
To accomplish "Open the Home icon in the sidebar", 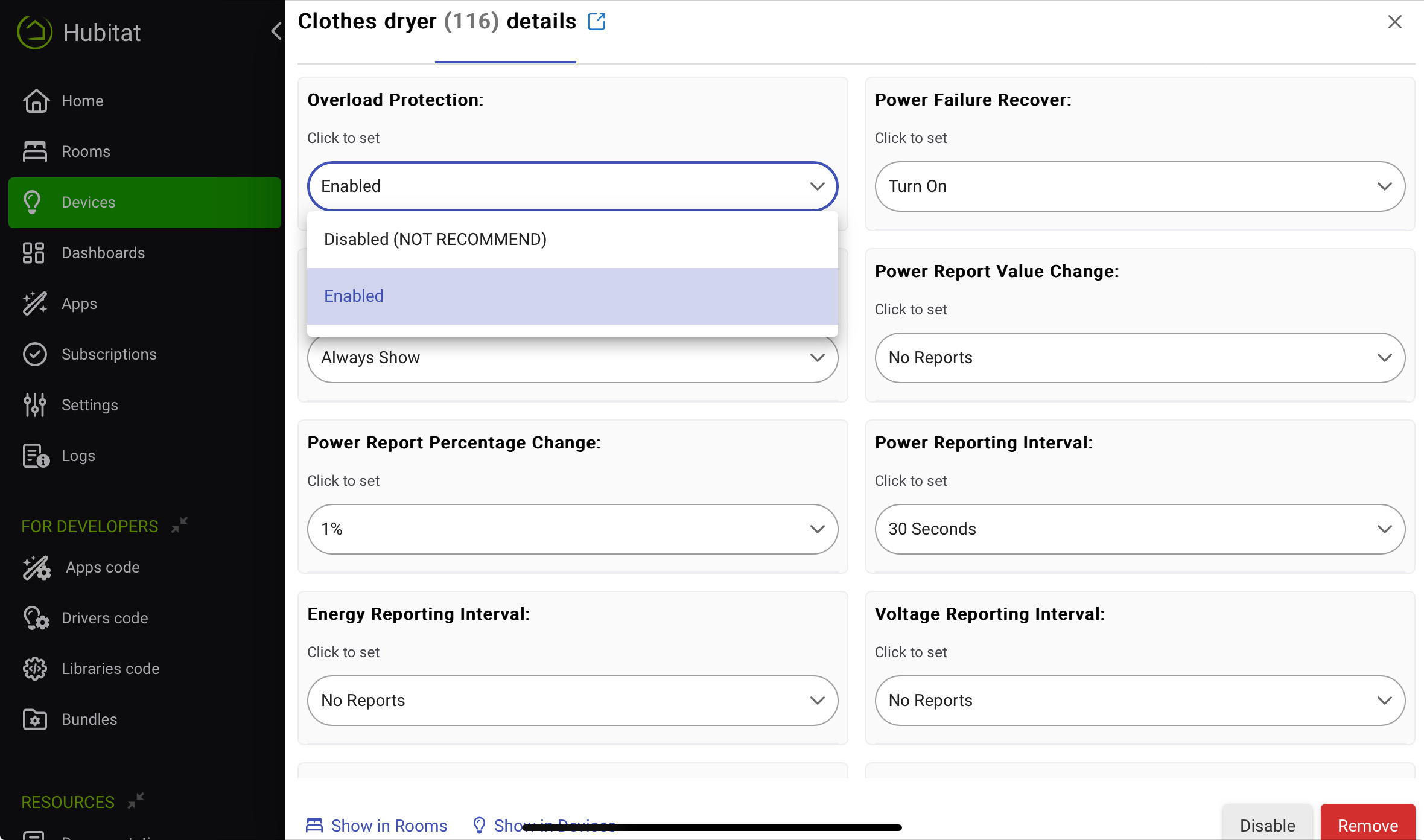I will tap(36, 101).
